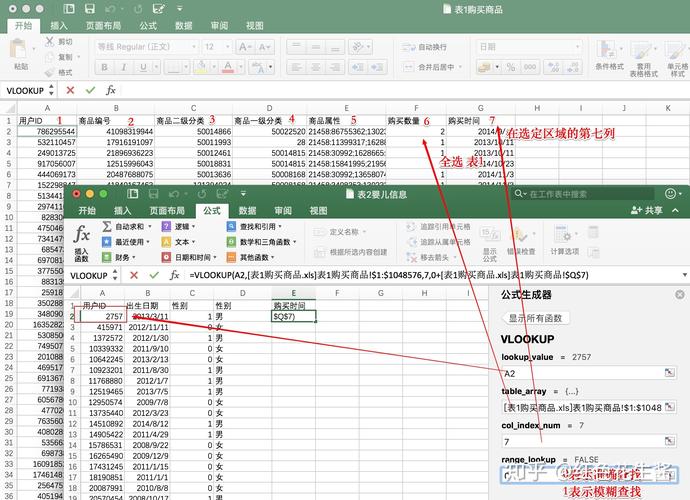This screenshot has width=690, height=500.
Task: Open the 公式 tab in the back window
Action: [148, 26]
